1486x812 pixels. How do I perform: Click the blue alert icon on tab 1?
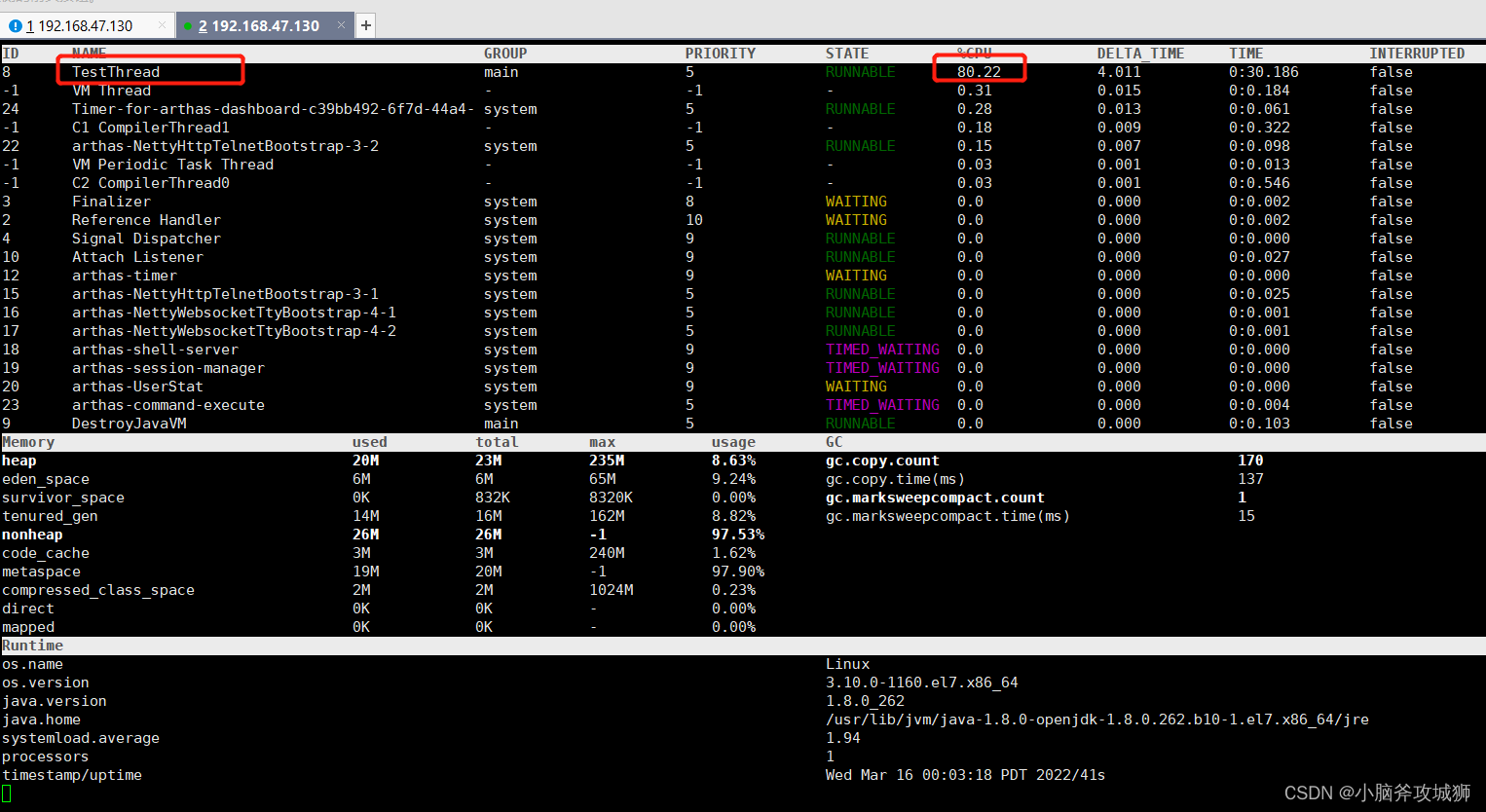pos(15,26)
